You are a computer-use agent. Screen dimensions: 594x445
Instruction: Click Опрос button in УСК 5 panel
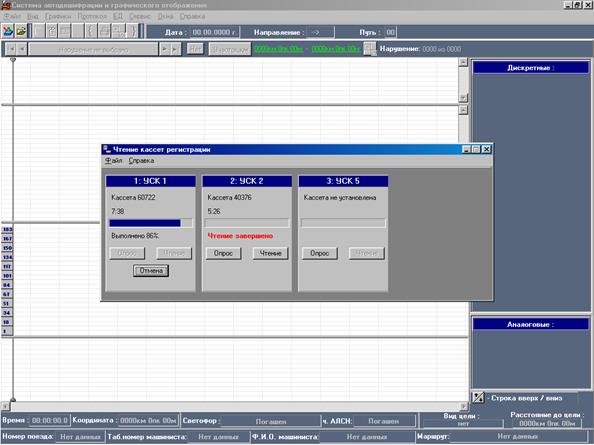[x=319, y=253]
